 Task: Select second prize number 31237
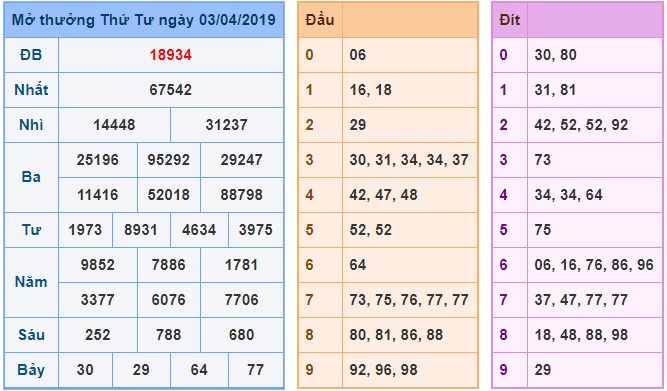(x=226, y=125)
